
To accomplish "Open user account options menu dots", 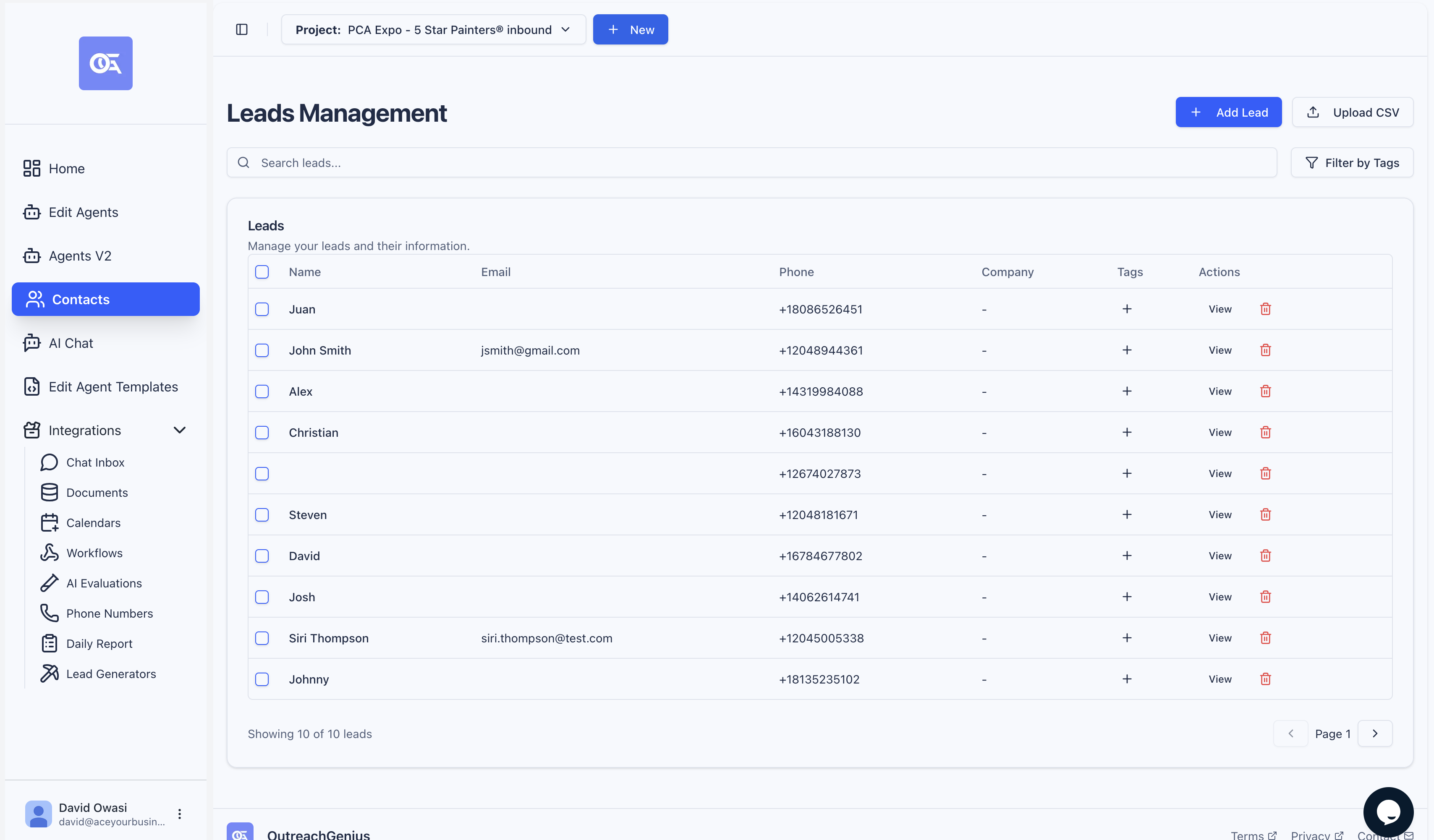I will (180, 814).
